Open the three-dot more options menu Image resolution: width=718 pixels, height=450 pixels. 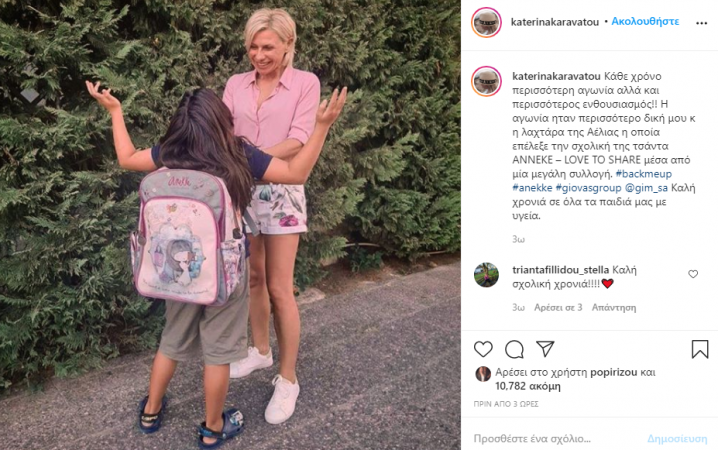tap(702, 23)
